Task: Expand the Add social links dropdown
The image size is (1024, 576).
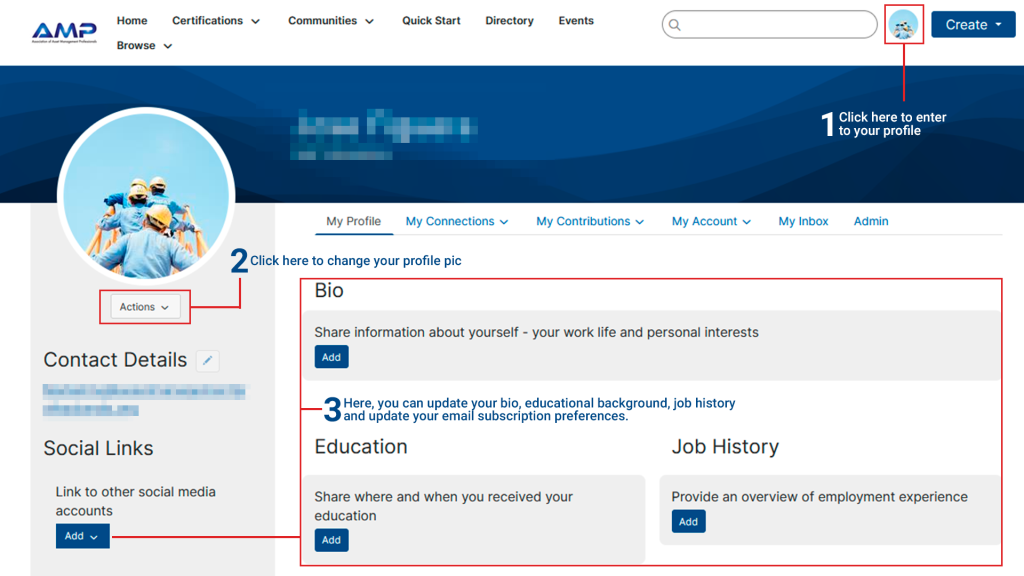Action: [82, 537]
